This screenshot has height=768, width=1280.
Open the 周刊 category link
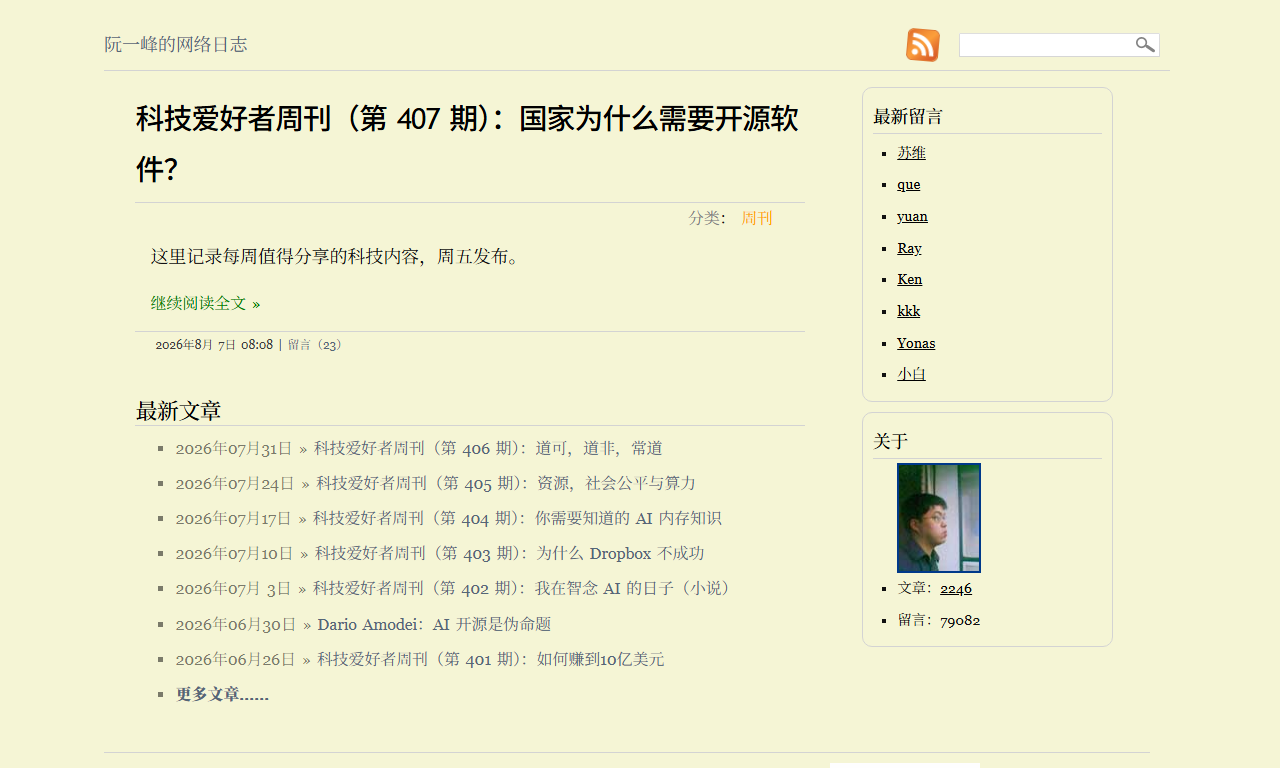click(x=757, y=218)
